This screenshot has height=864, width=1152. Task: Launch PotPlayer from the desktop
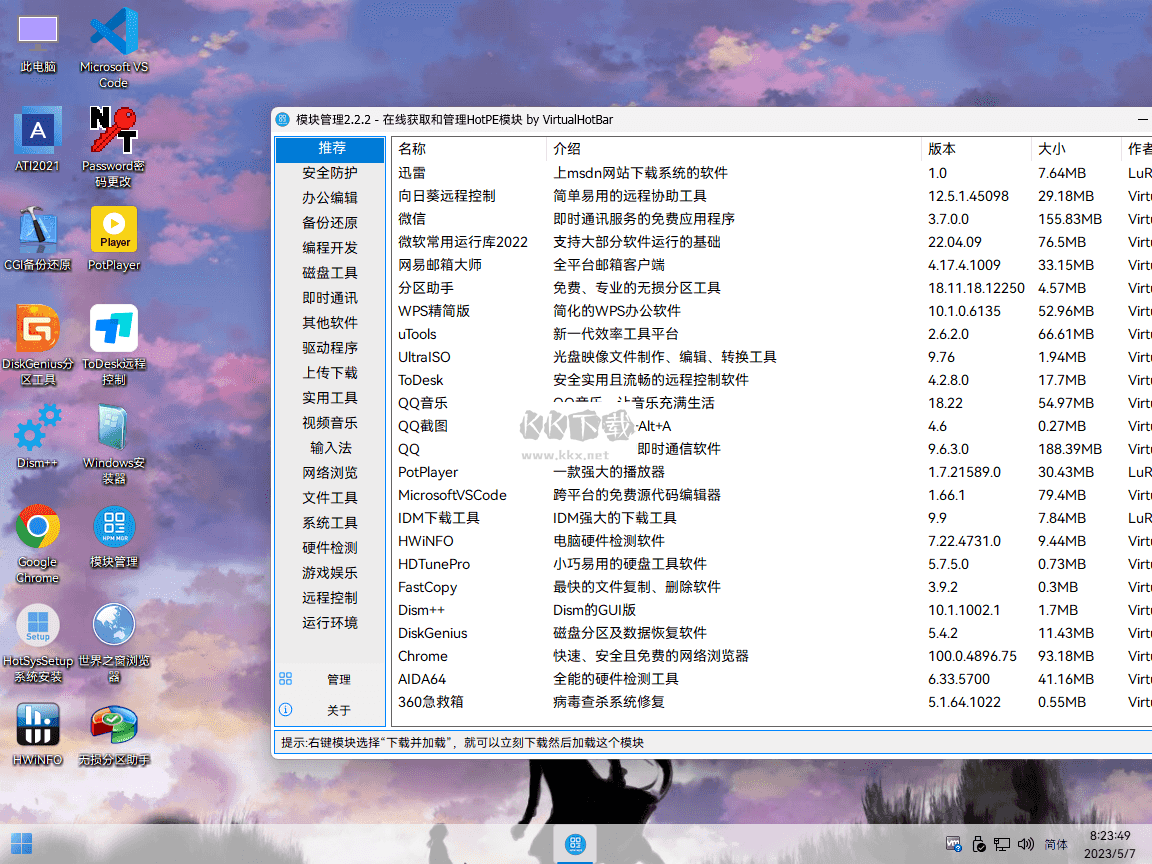point(114,231)
